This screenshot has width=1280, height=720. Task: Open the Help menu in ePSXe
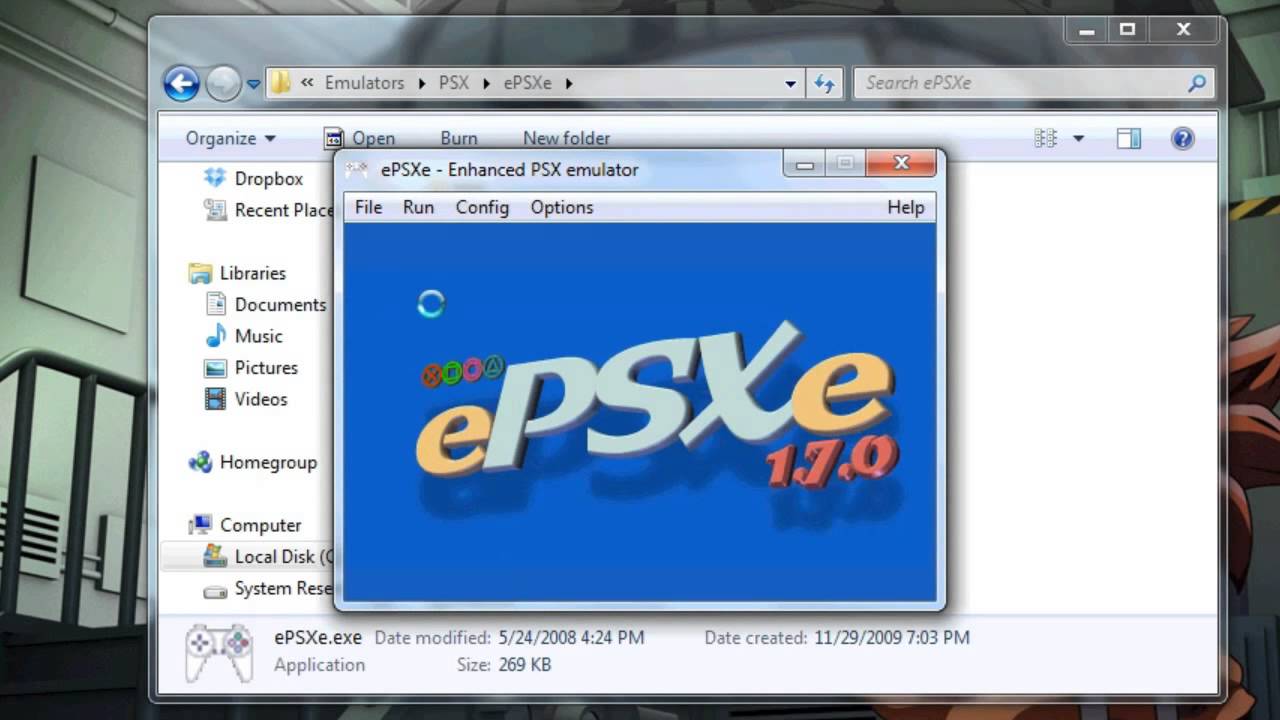pos(906,207)
